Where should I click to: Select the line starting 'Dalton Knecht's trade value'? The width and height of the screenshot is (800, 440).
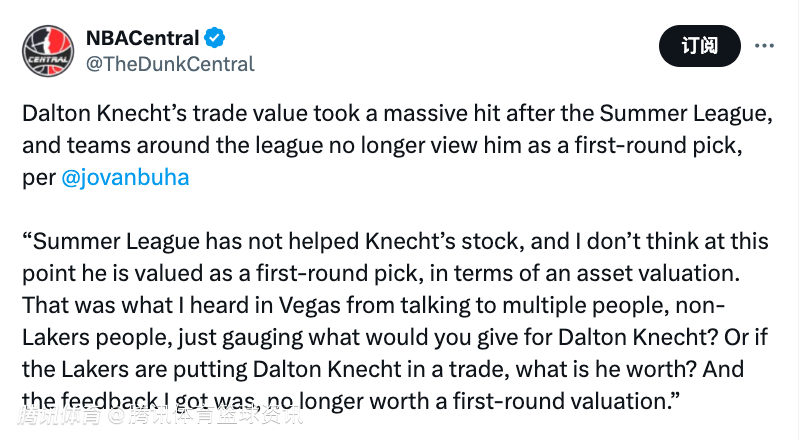tap(397, 113)
